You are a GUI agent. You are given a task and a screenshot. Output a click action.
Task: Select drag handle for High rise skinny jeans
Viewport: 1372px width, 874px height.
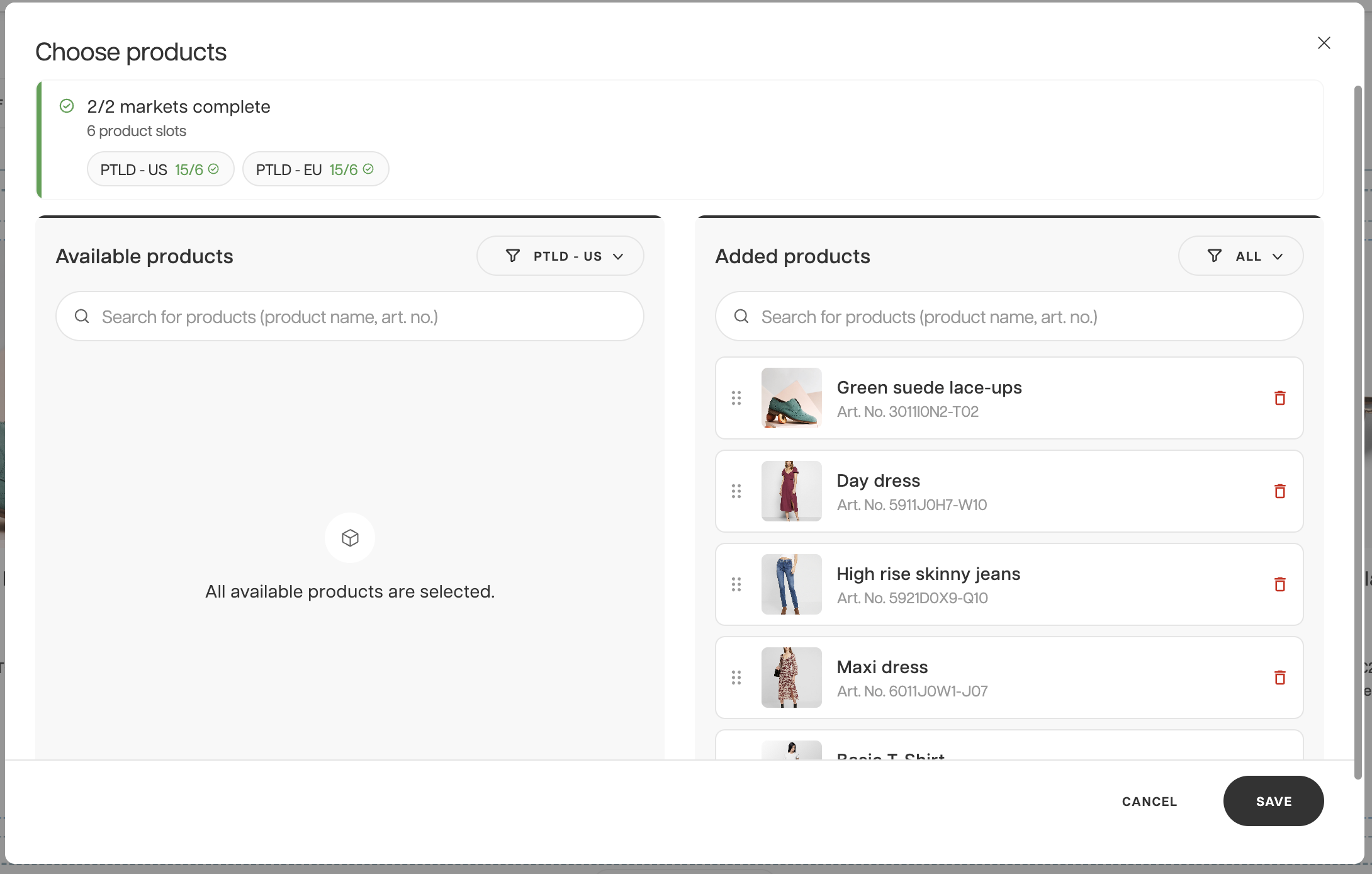pos(736,584)
